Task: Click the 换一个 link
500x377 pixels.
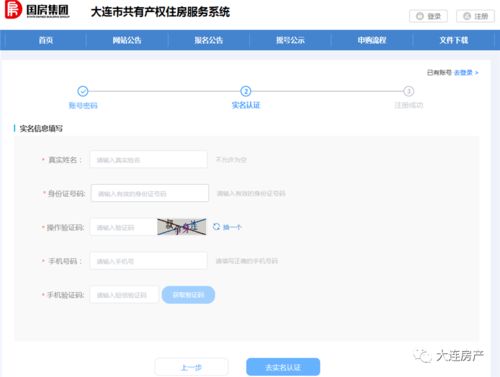Action: (232, 227)
